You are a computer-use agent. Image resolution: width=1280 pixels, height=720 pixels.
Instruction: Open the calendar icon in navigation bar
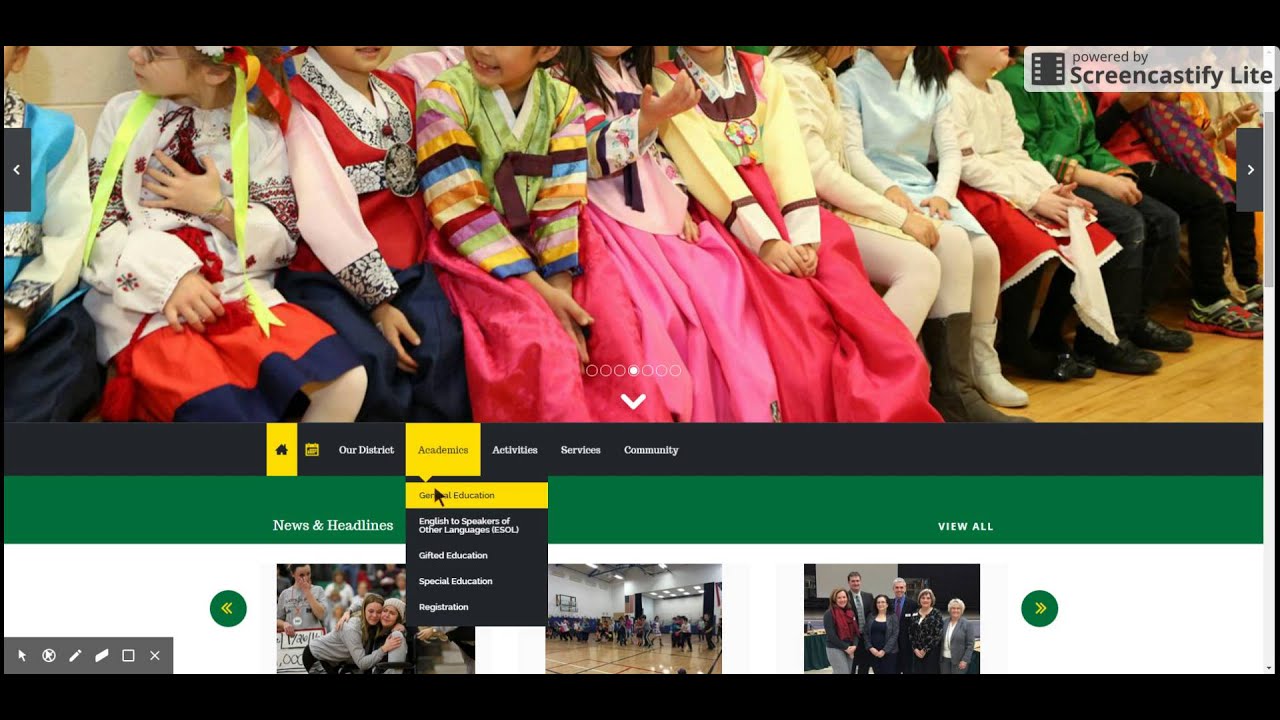pos(312,450)
